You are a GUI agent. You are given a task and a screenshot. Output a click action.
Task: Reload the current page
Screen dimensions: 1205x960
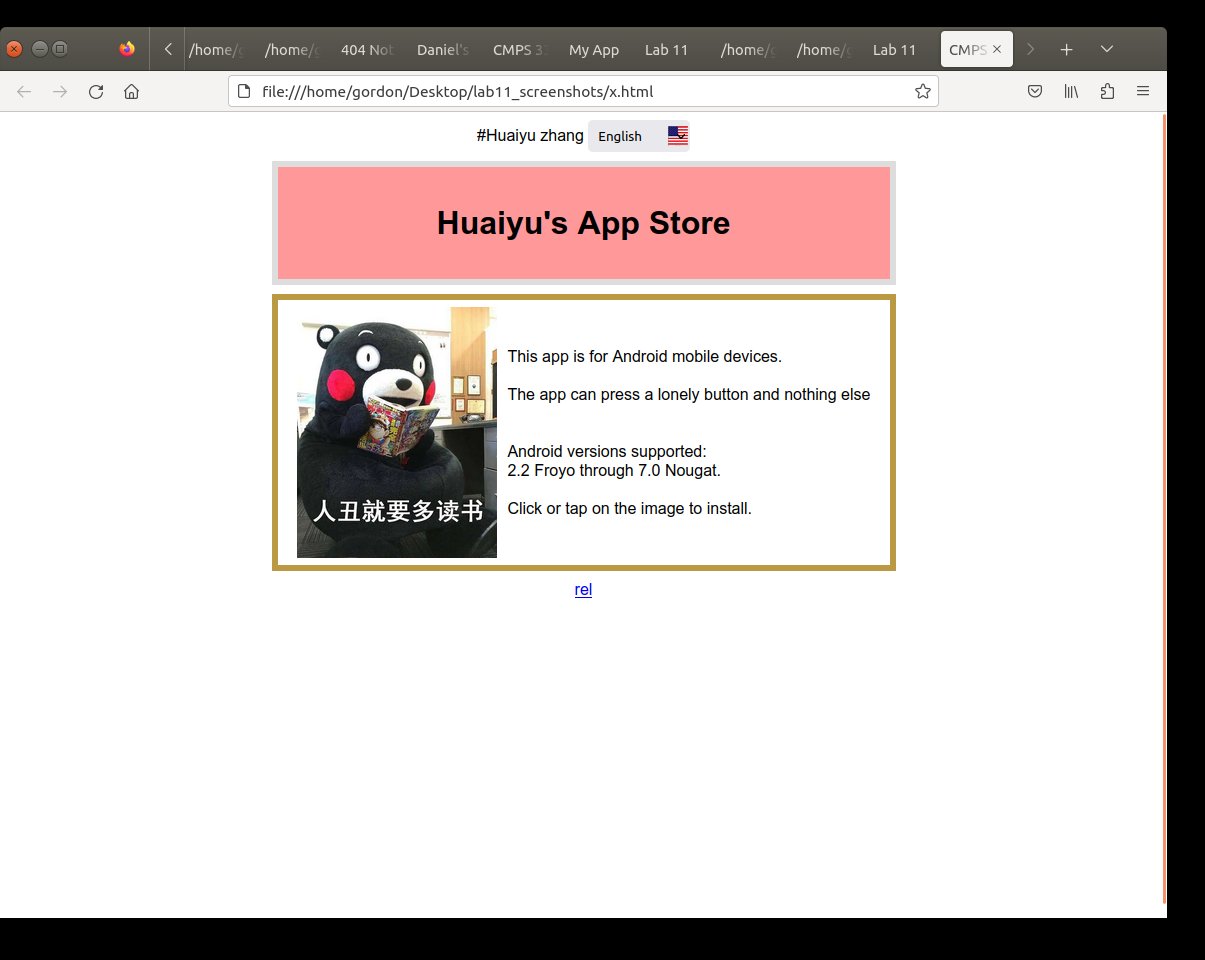tap(96, 92)
